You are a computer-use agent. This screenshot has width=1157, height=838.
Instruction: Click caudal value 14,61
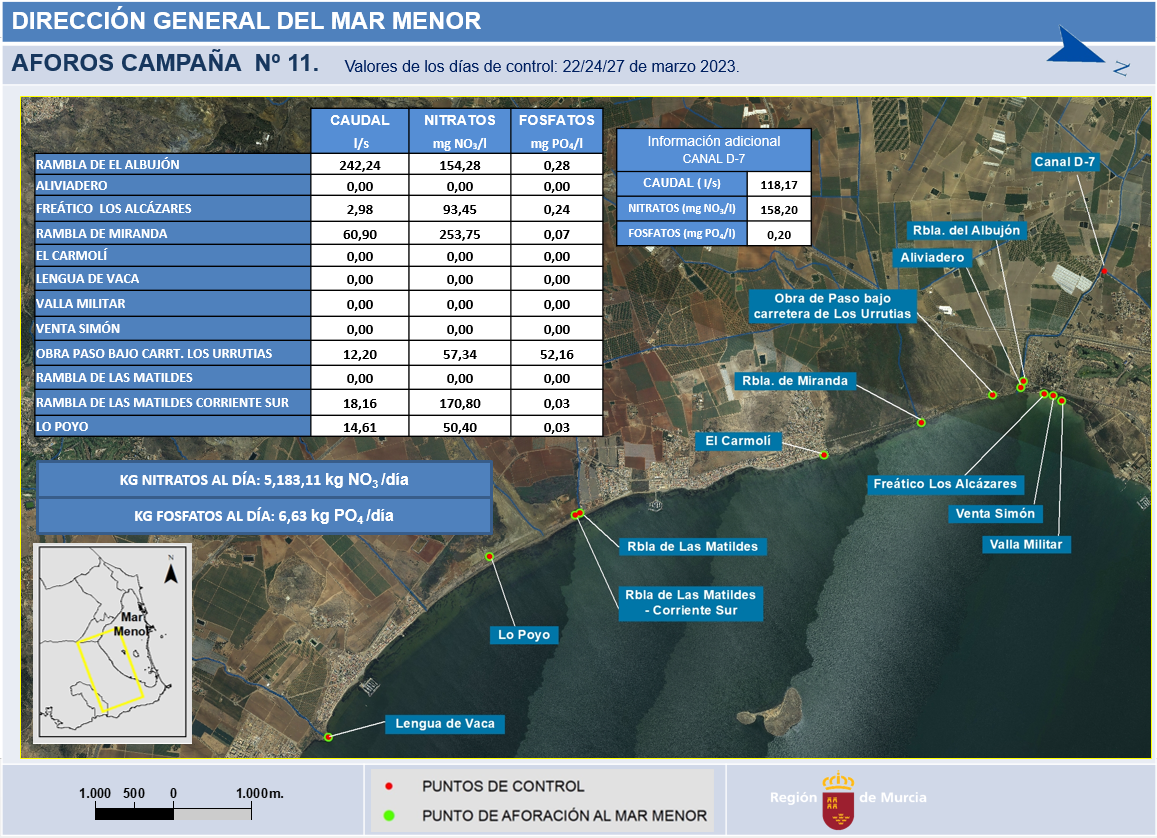point(360,427)
